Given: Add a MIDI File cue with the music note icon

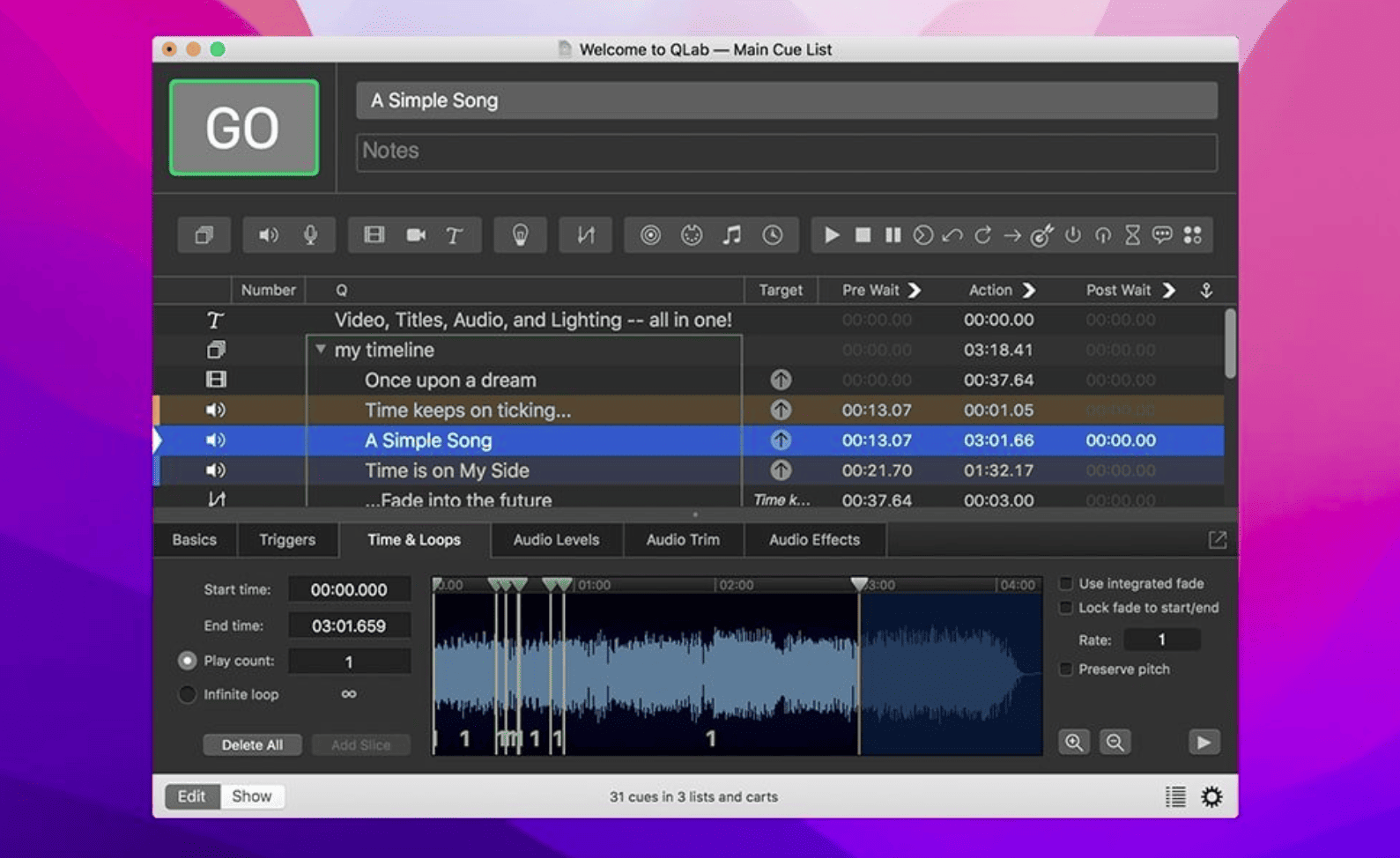Looking at the screenshot, I should [x=731, y=235].
